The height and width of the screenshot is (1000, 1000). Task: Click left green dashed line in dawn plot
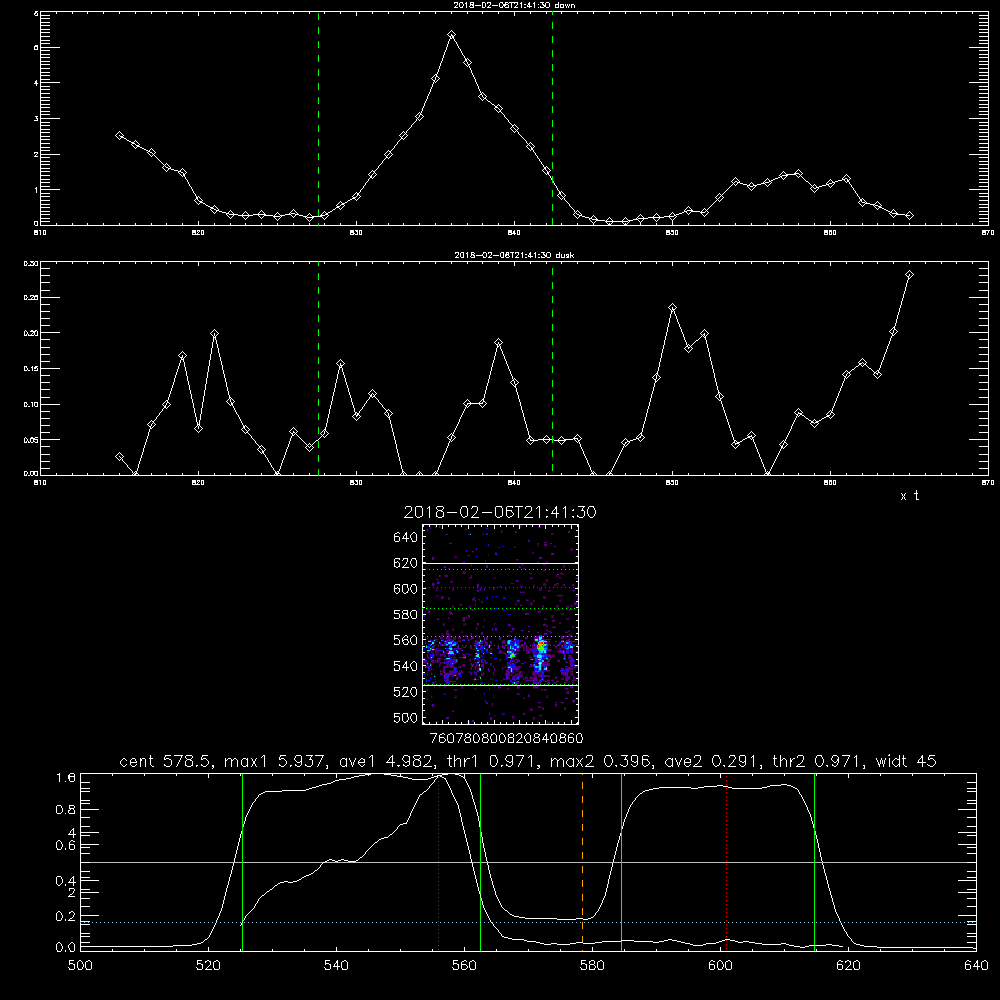click(318, 118)
